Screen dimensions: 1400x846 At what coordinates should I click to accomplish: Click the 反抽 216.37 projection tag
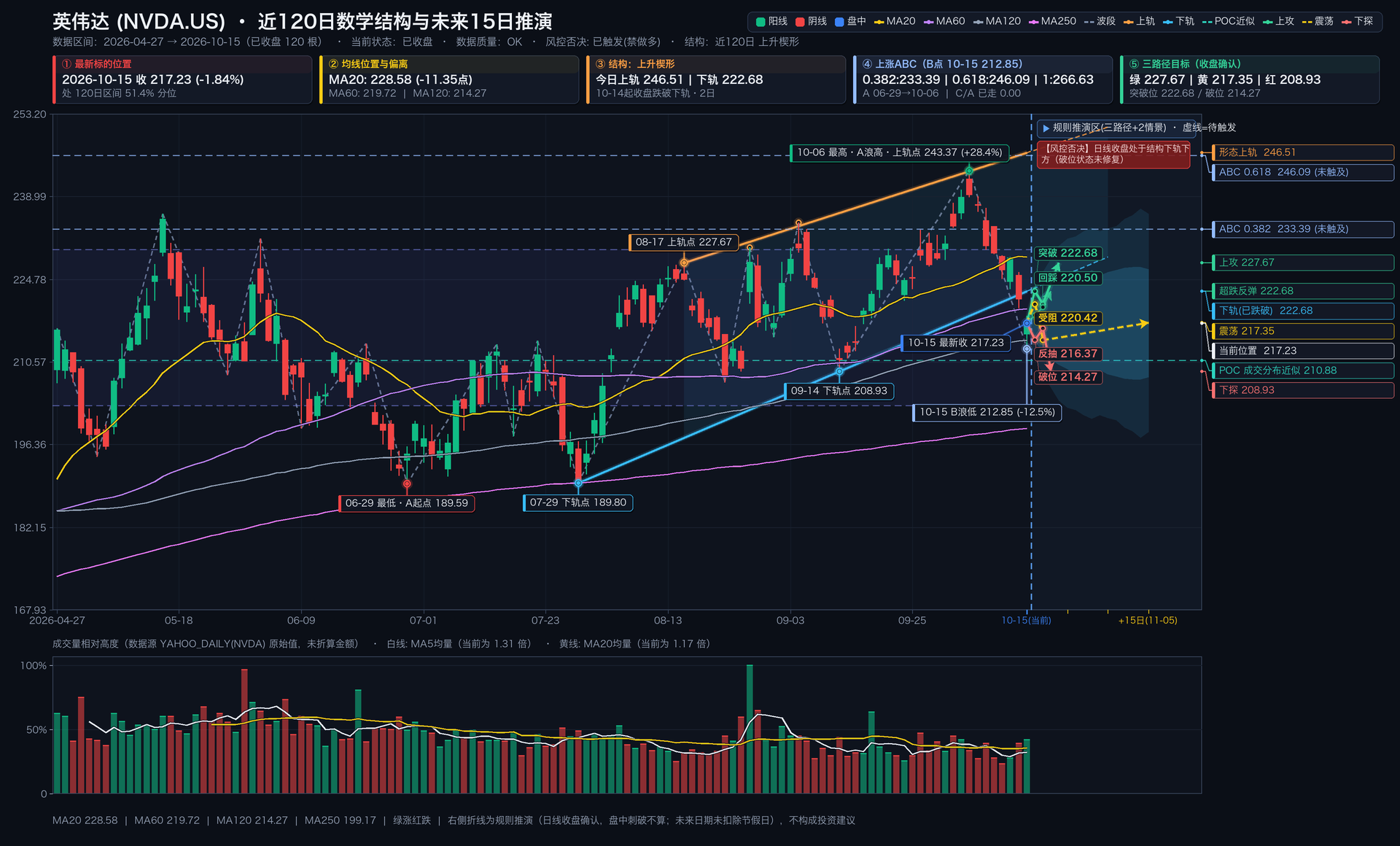[1067, 354]
